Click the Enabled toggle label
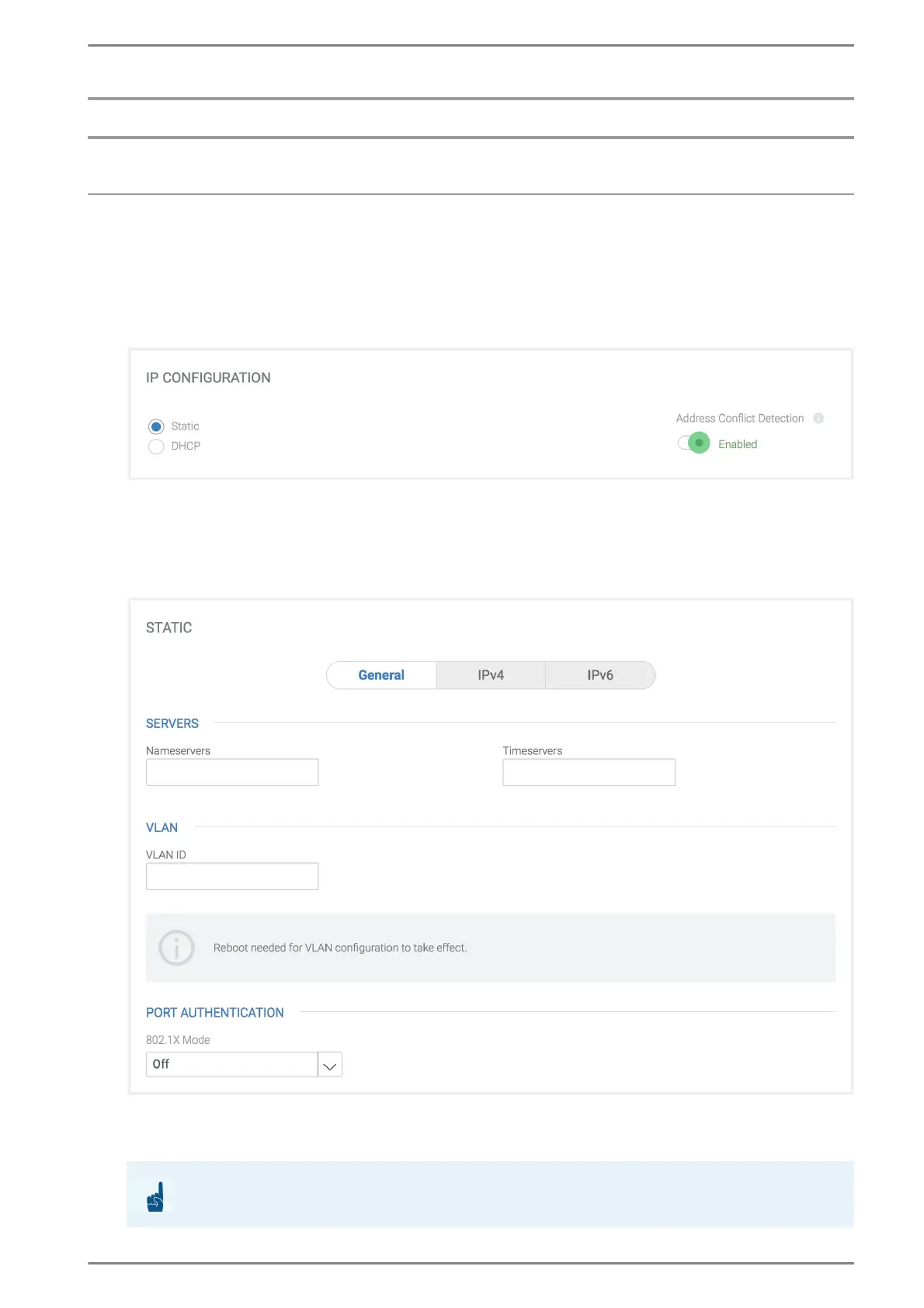The width and height of the screenshot is (924, 1308). pyautogui.click(x=738, y=444)
